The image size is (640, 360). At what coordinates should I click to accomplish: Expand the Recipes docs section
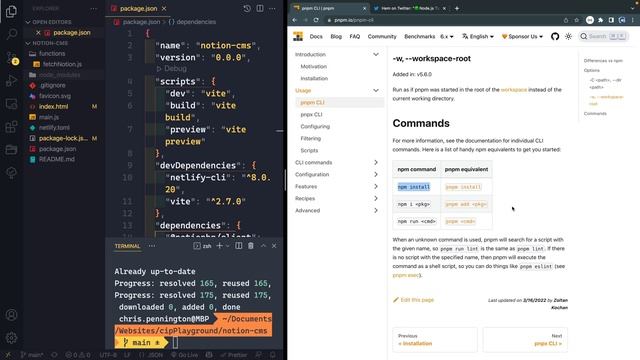[x=376, y=198]
